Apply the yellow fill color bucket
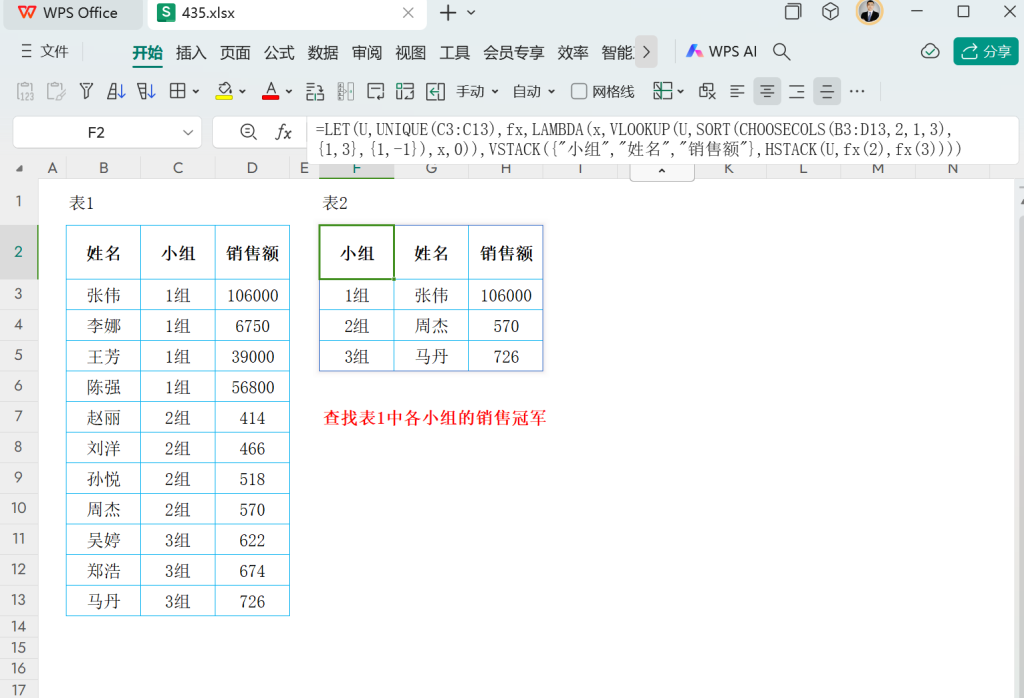Viewport: 1024px width, 698px height. [x=224, y=91]
